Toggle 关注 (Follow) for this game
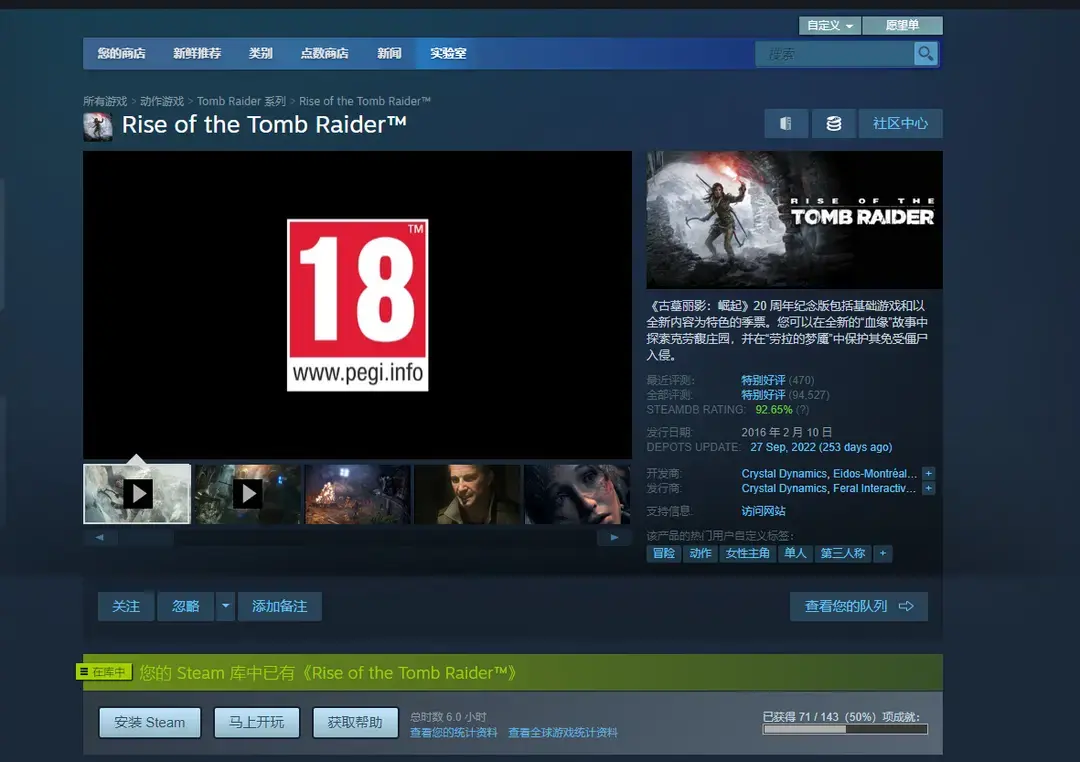 click(x=126, y=606)
